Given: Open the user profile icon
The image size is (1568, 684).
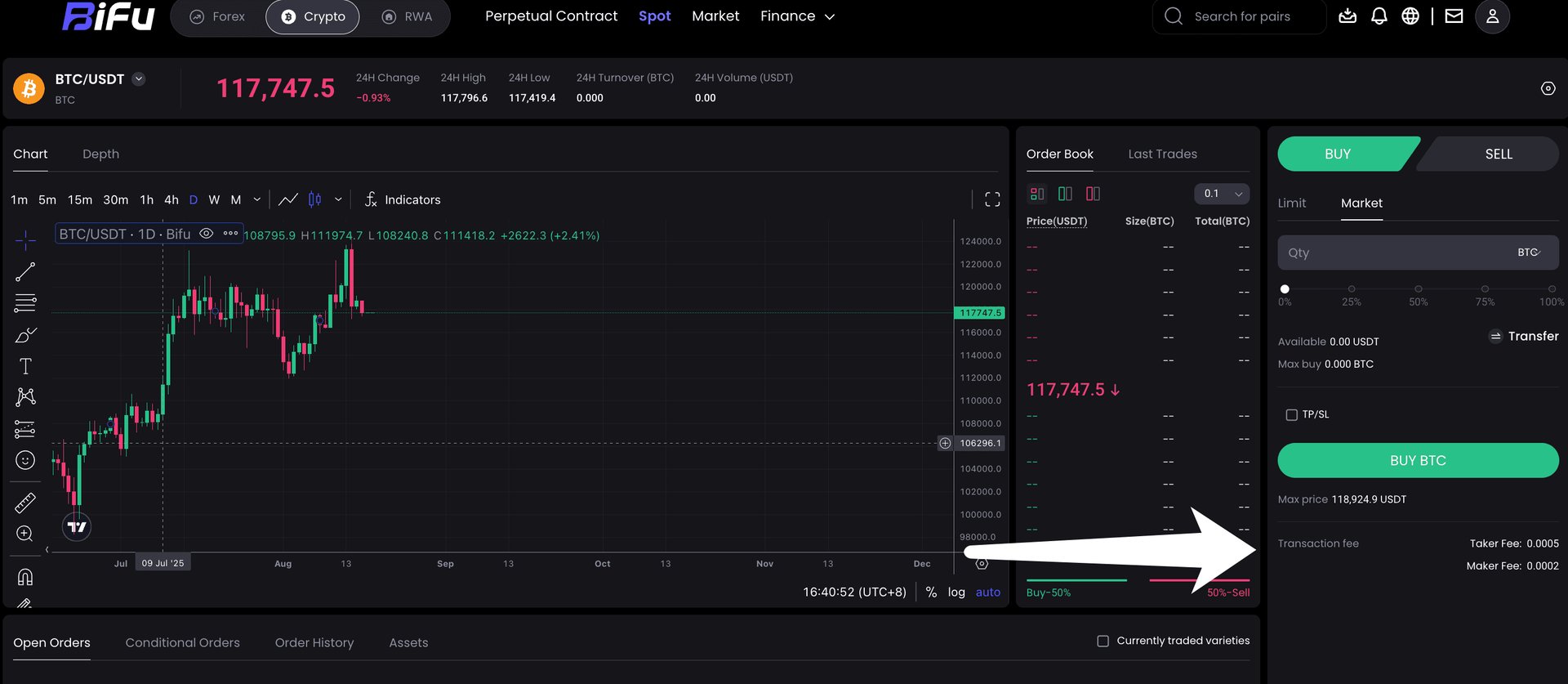Looking at the screenshot, I should [1492, 16].
